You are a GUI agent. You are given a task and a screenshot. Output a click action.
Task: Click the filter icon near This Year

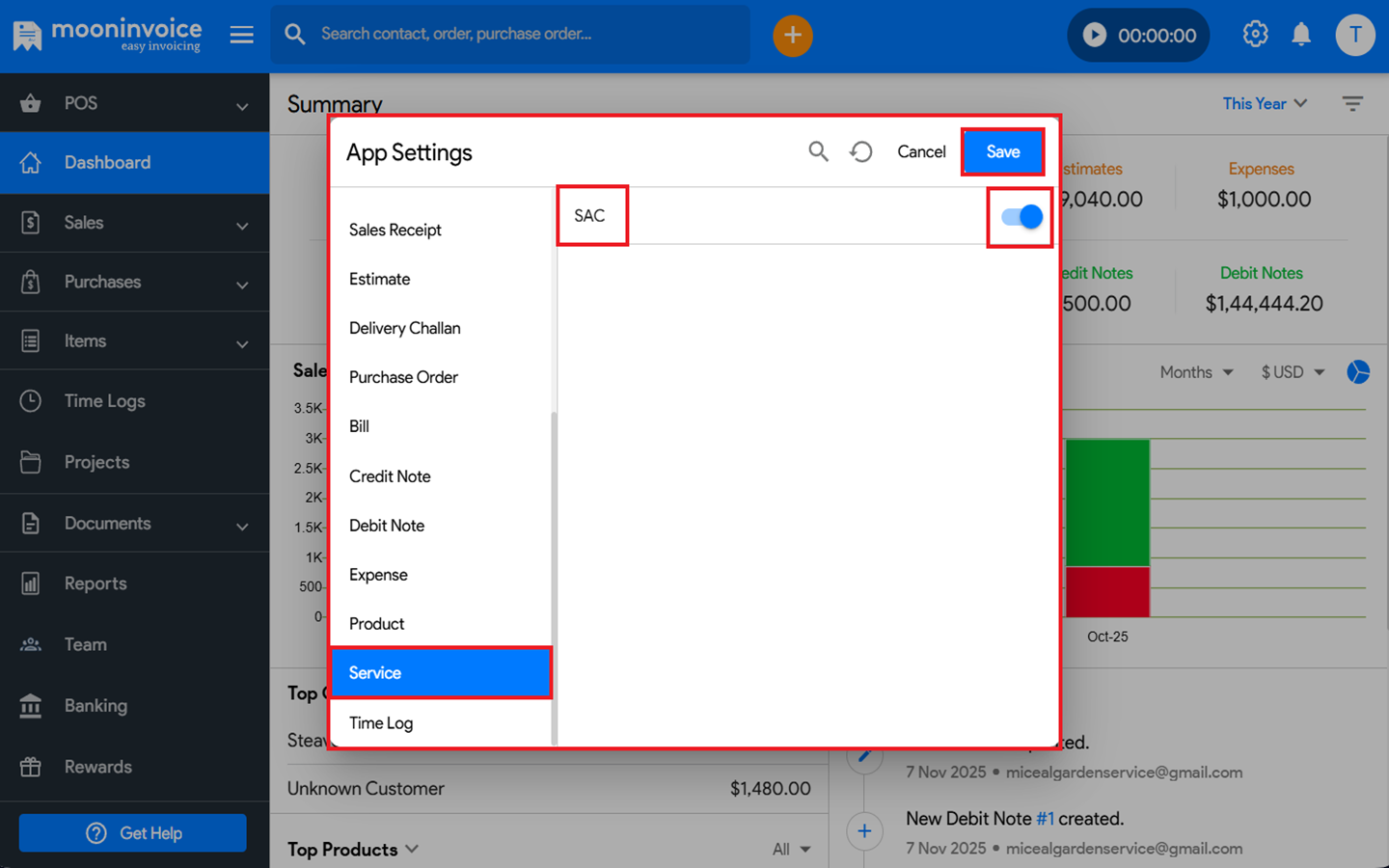tap(1352, 104)
